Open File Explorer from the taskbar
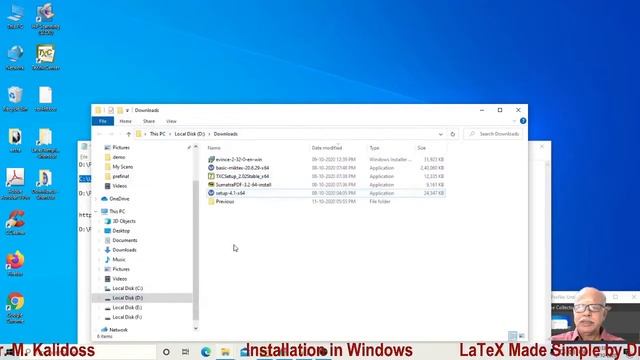The width and height of the screenshot is (640, 360). click(225, 351)
